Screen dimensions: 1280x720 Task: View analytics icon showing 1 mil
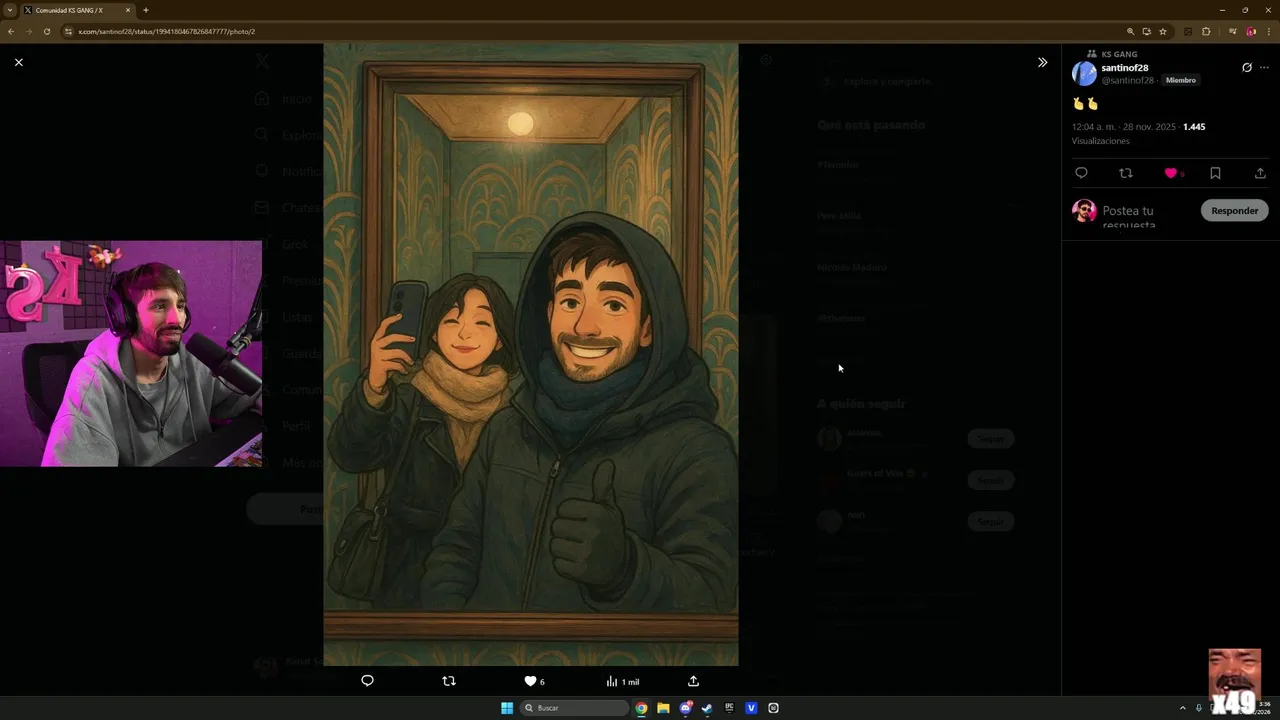coord(622,681)
